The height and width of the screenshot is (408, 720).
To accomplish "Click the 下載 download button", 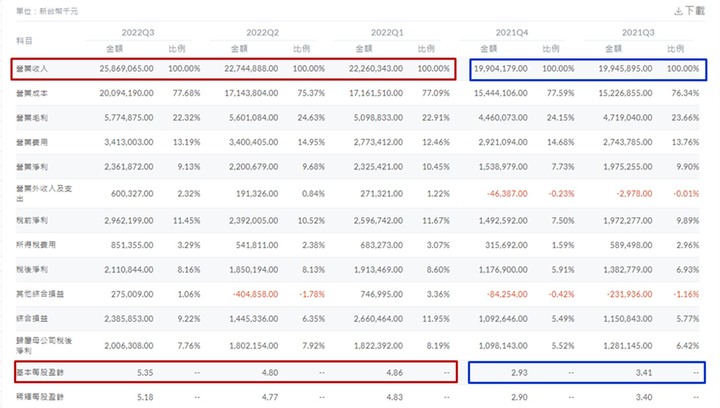I will click(x=689, y=11).
